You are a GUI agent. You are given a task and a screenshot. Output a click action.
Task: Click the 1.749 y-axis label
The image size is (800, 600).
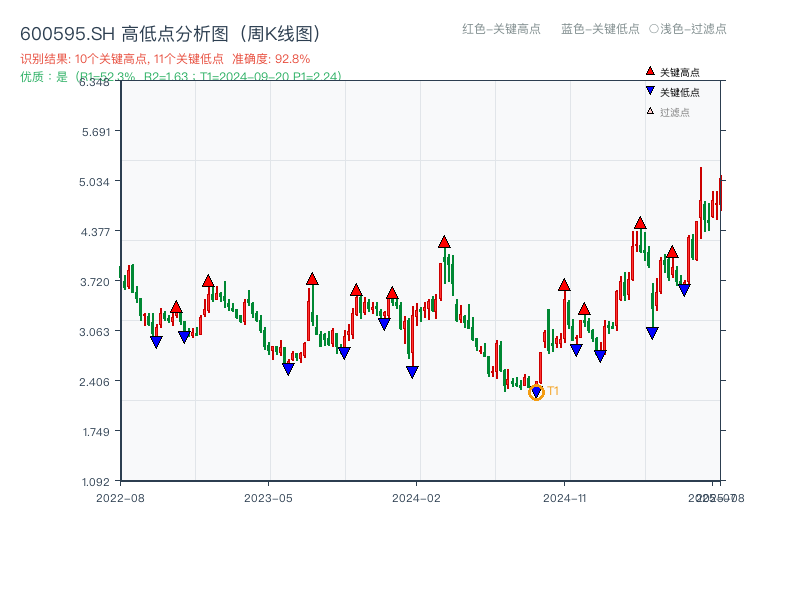tap(96, 432)
